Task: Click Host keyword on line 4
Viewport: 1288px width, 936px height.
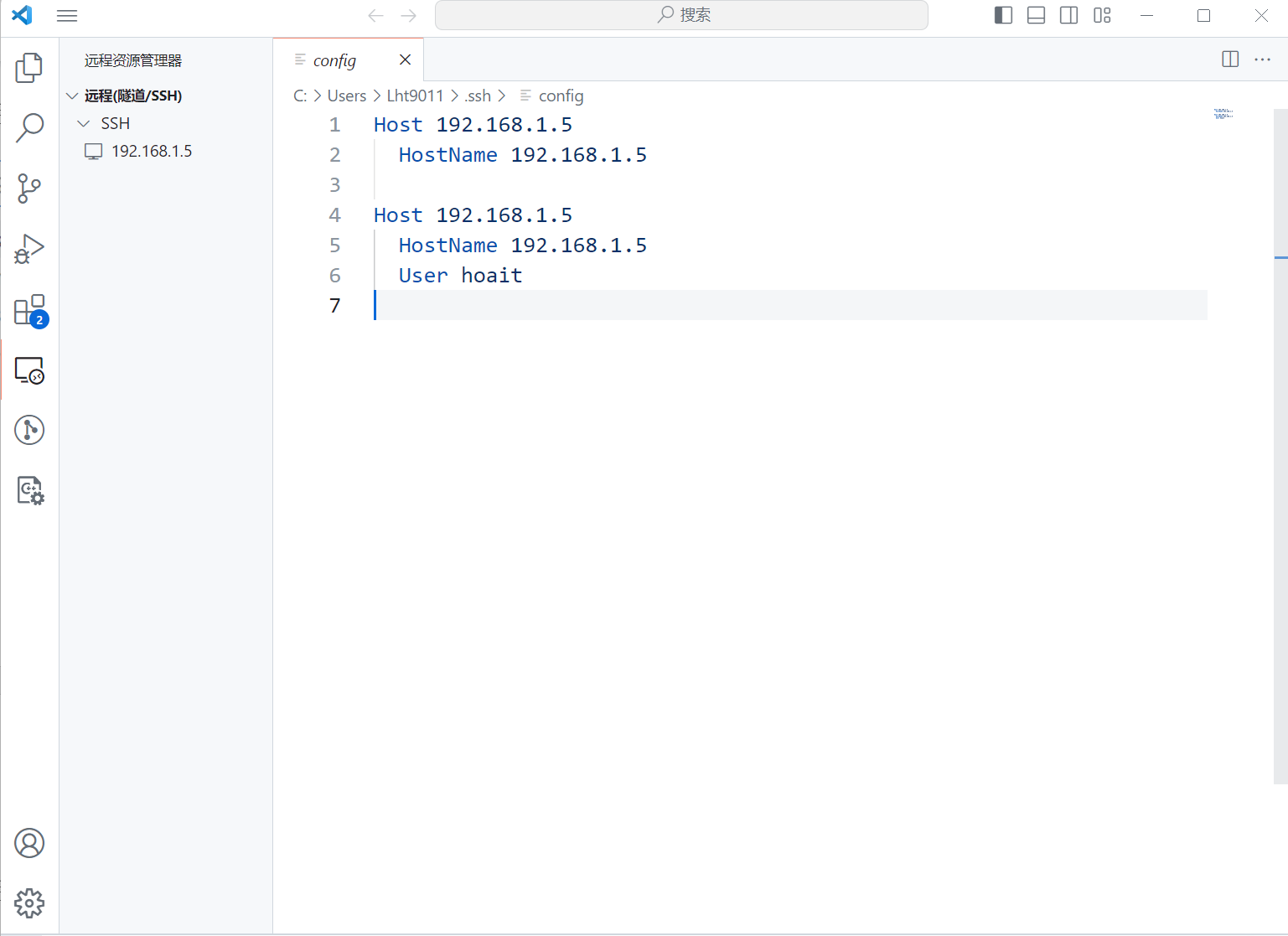Action: [x=398, y=215]
